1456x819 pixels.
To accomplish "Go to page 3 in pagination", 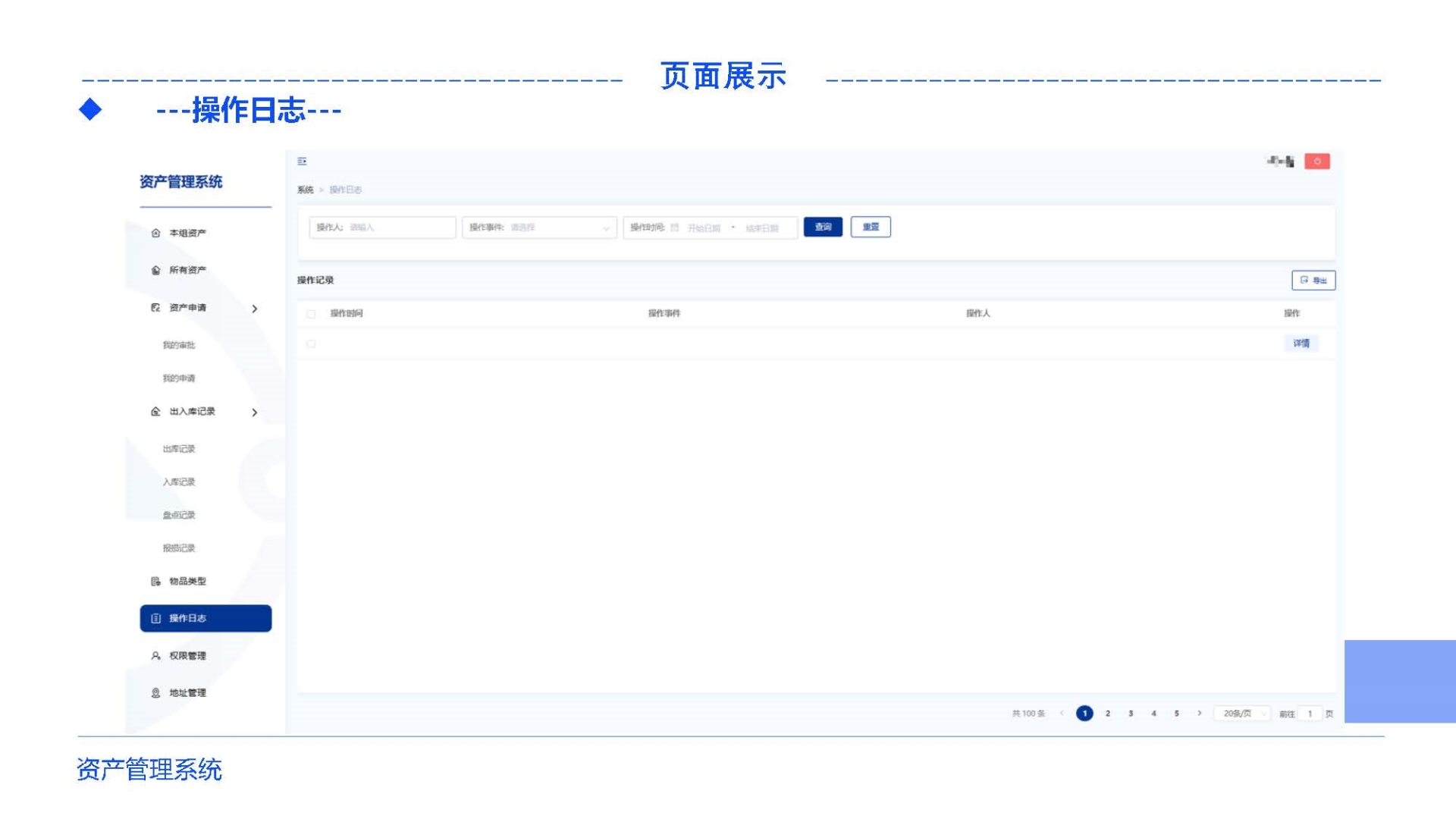I will (1131, 714).
